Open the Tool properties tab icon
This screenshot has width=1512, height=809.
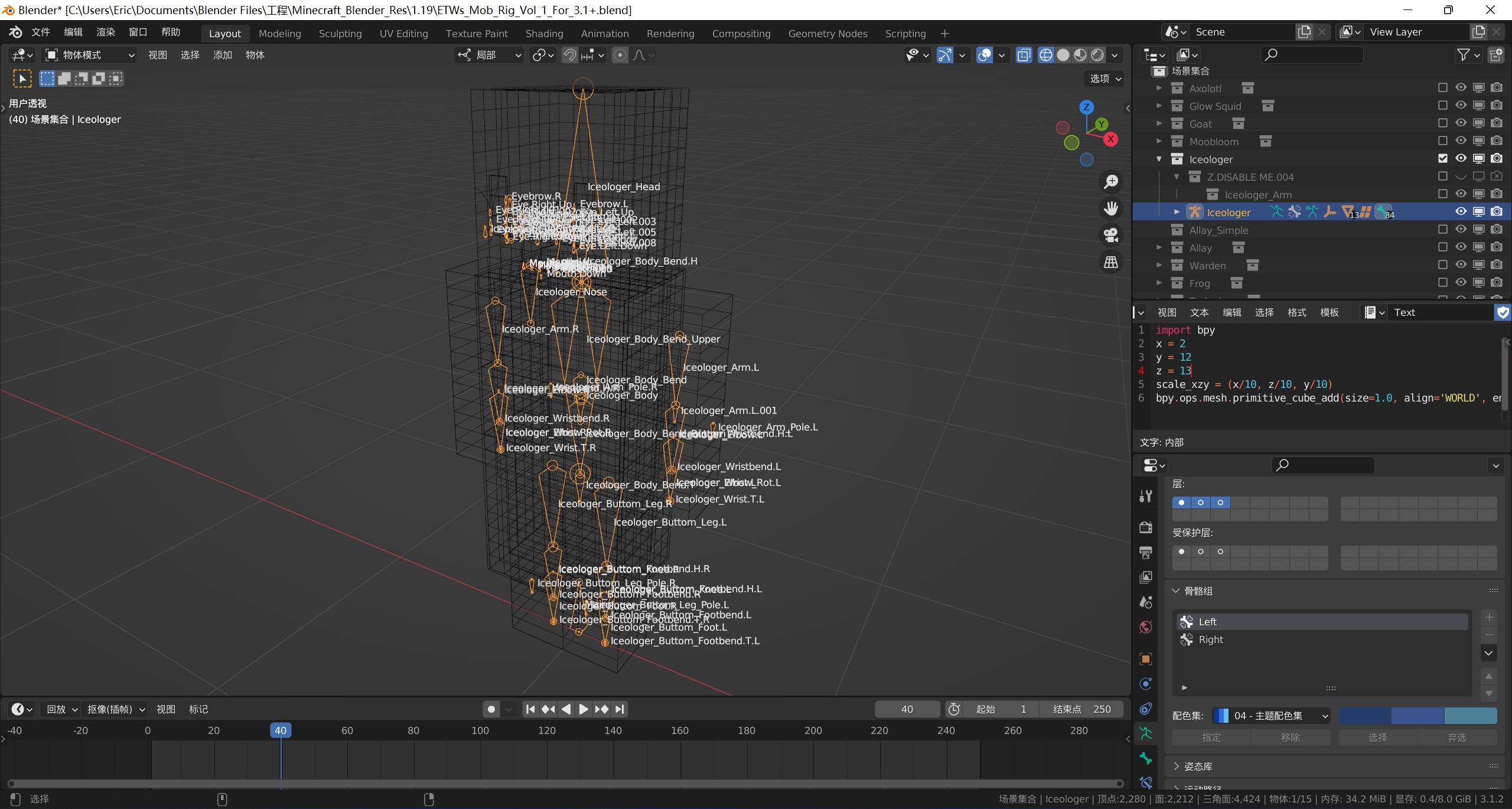tap(1146, 495)
